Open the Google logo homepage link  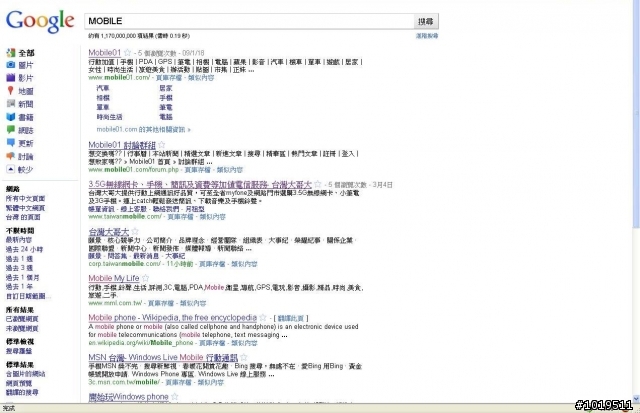[40, 21]
